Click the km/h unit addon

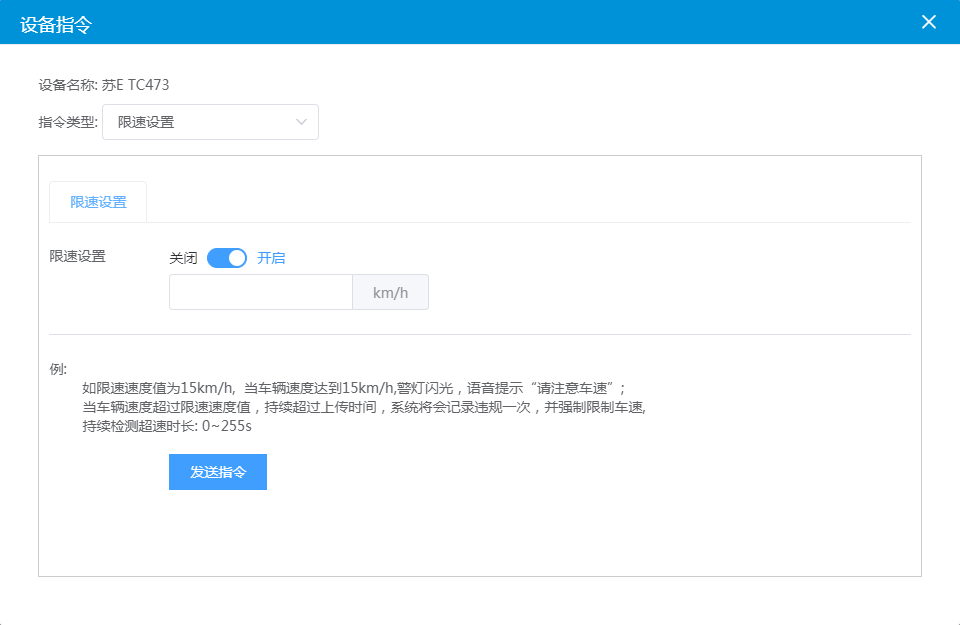[x=390, y=292]
